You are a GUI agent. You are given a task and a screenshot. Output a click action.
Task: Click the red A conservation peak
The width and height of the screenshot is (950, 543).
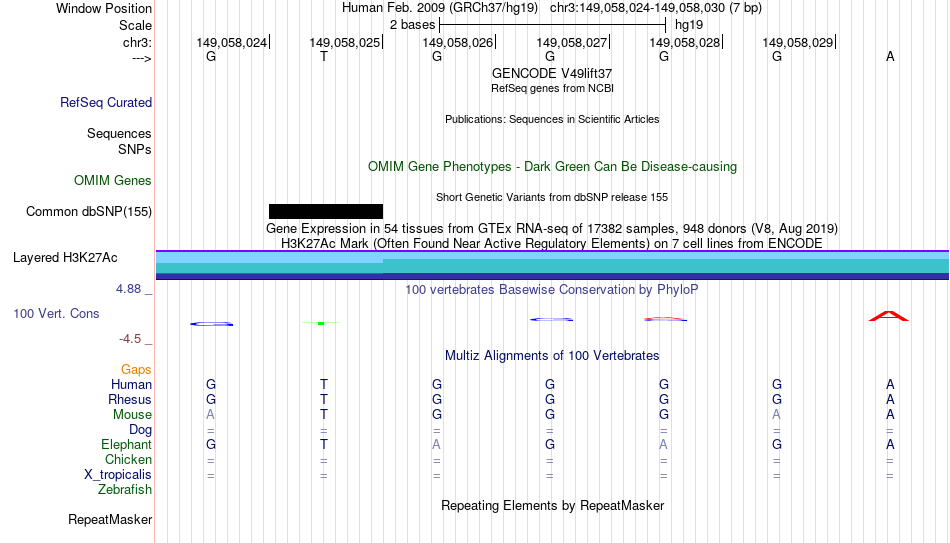click(x=889, y=316)
